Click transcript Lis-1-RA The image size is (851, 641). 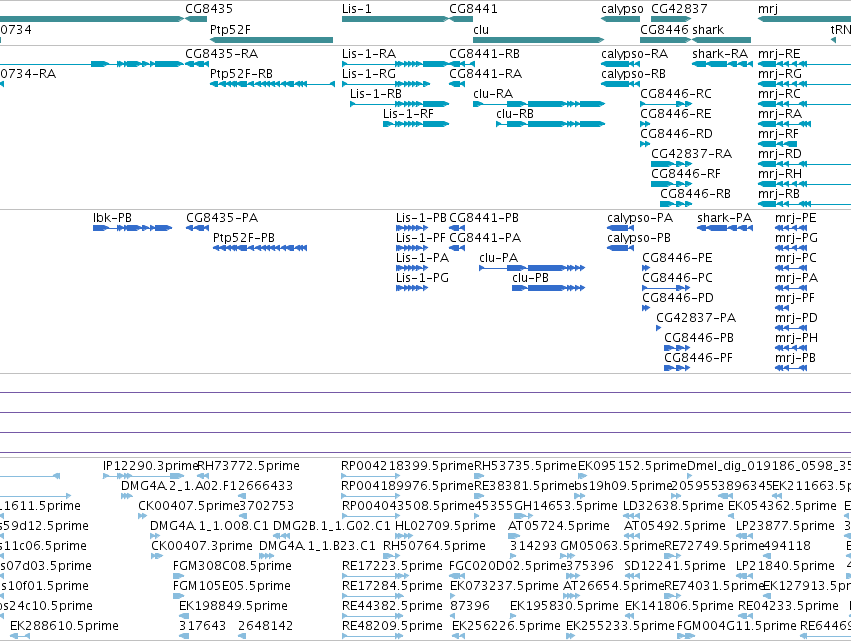[x=369, y=54]
